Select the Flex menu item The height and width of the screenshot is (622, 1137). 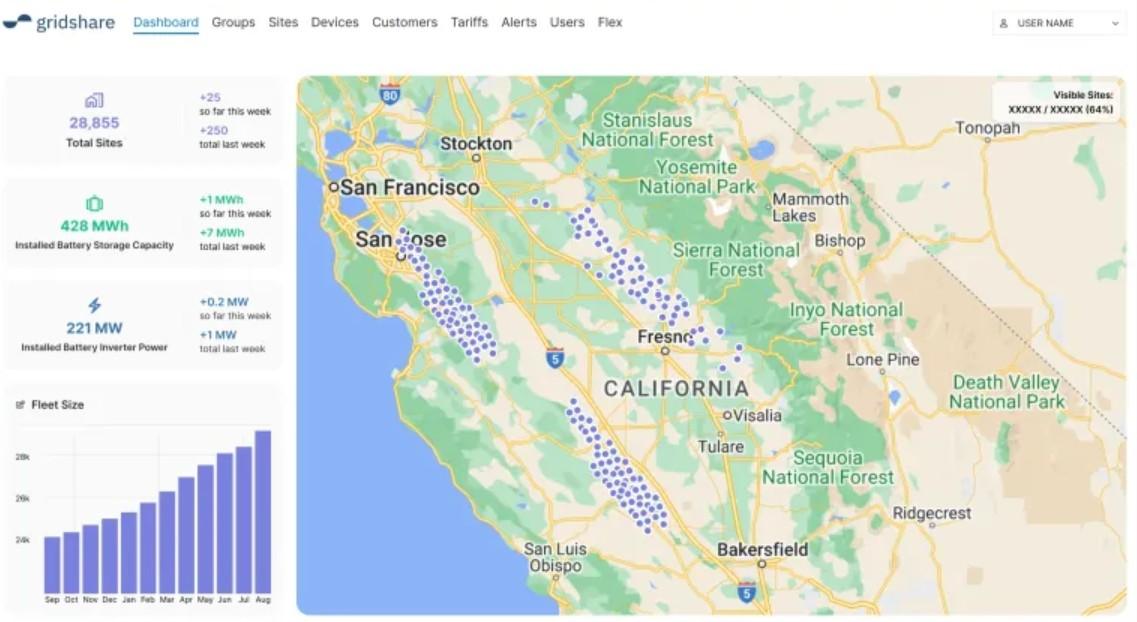point(610,22)
